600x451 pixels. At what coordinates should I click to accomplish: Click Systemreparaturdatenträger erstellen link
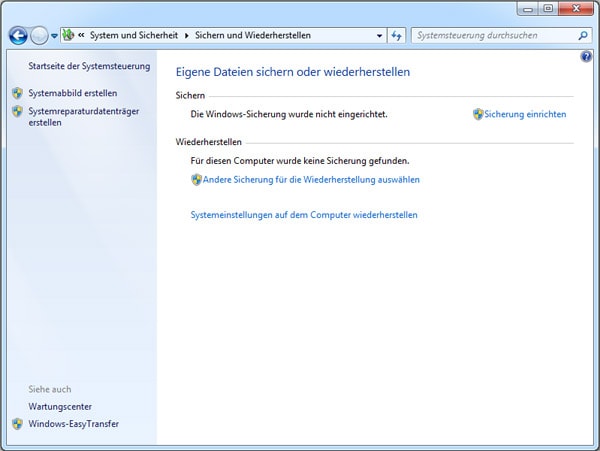83,117
